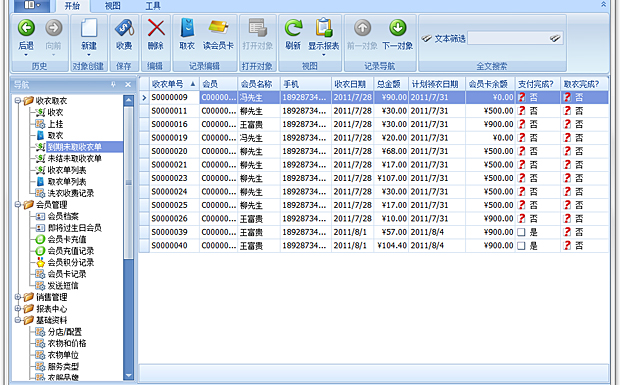Toggle 支付完成 indicator in row S0000020
This screenshot has height=385, width=620.
click(522, 151)
